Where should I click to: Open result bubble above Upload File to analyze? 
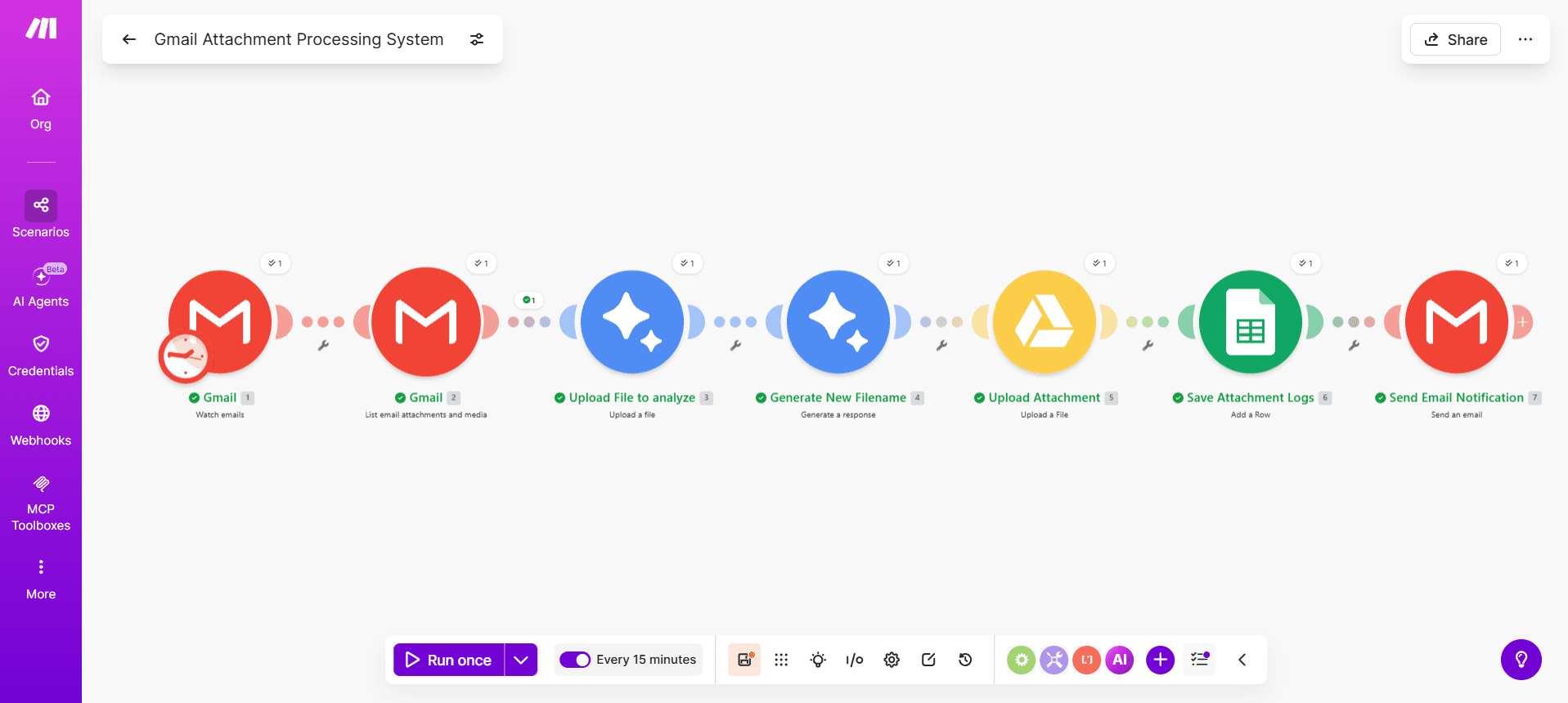click(x=688, y=263)
